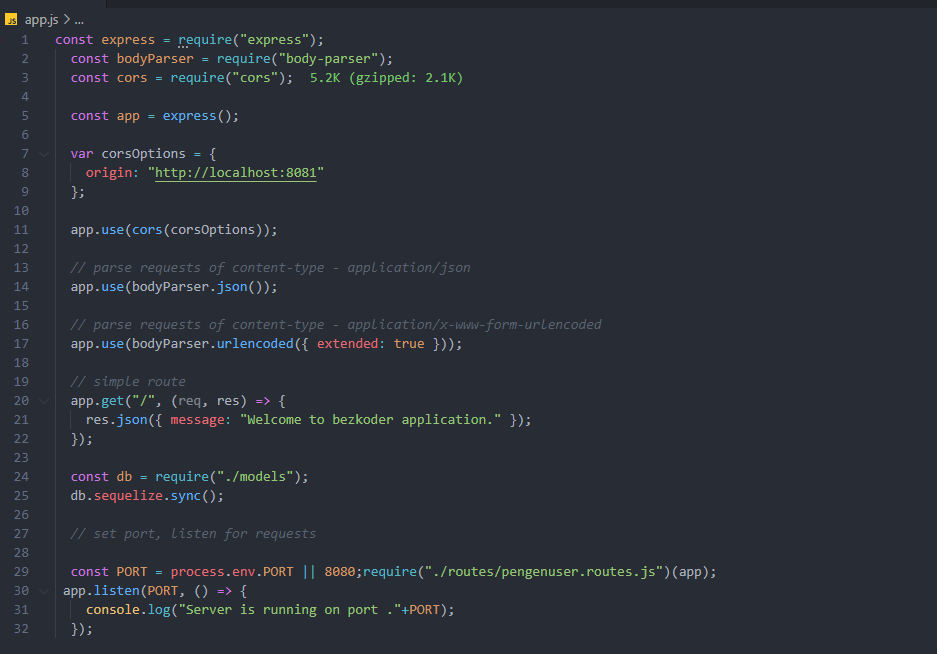937x654 pixels.
Task: Click comment 'application/x-www-form-urlencoded'
Action: (x=474, y=325)
